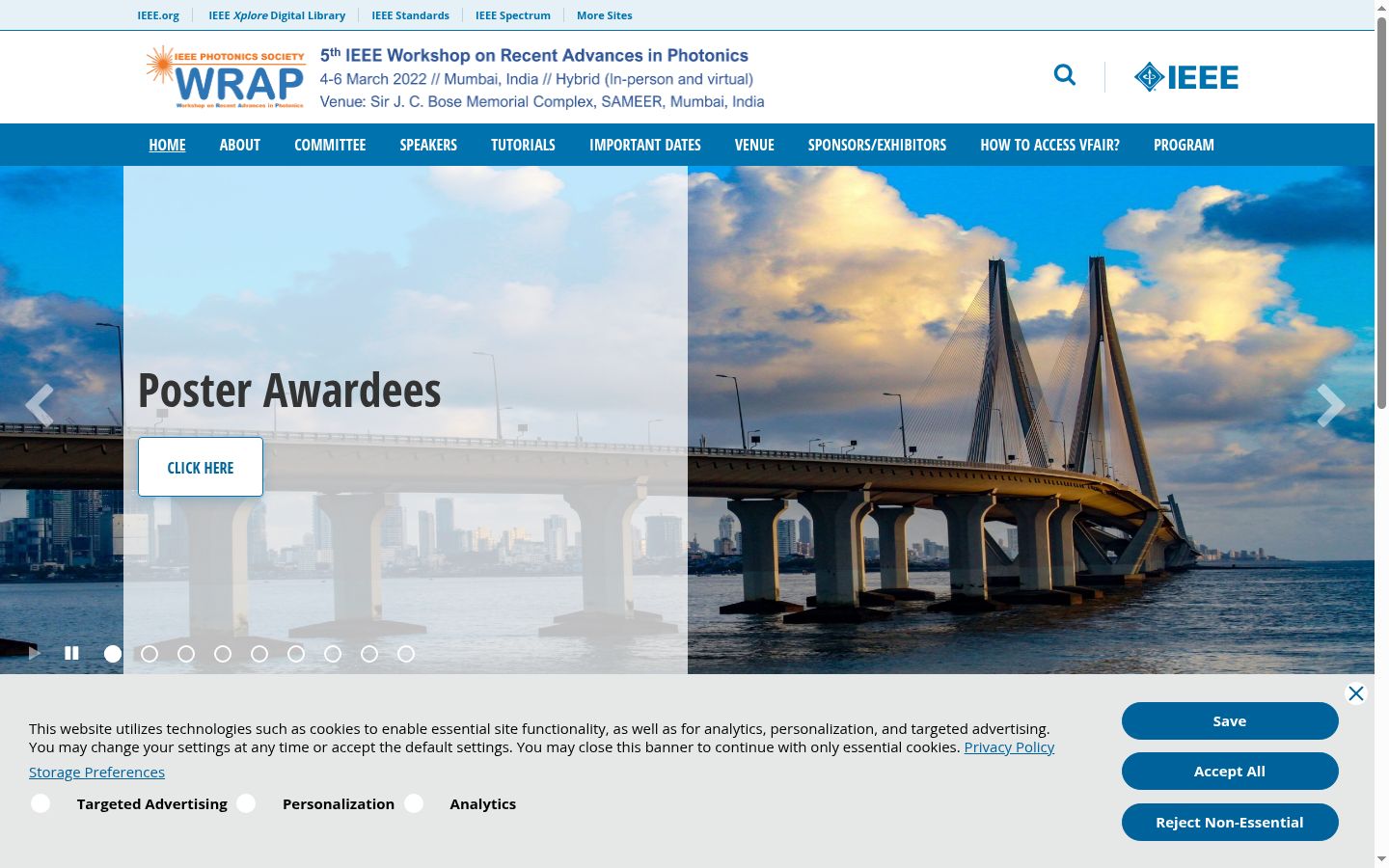
Task: Pause the slideshow
Action: click(x=71, y=653)
